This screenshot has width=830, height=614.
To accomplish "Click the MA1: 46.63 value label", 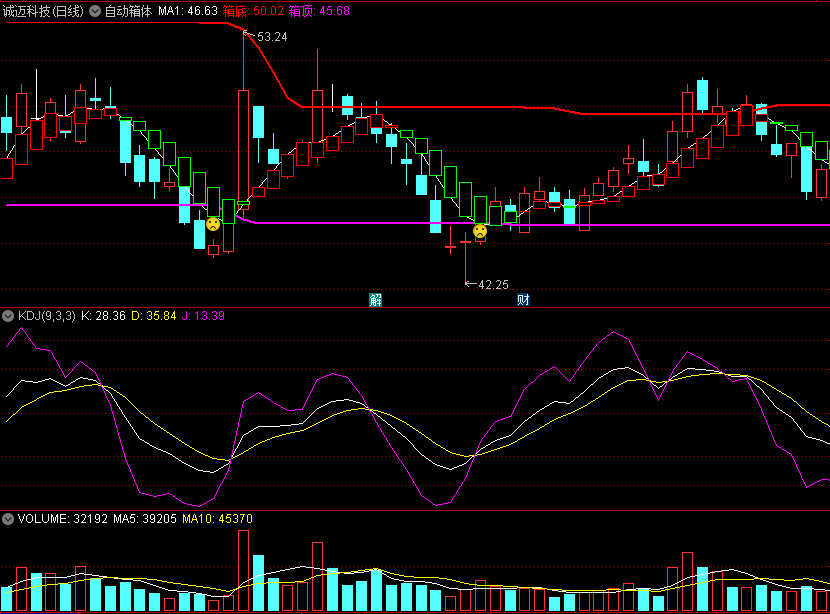I will [188, 11].
